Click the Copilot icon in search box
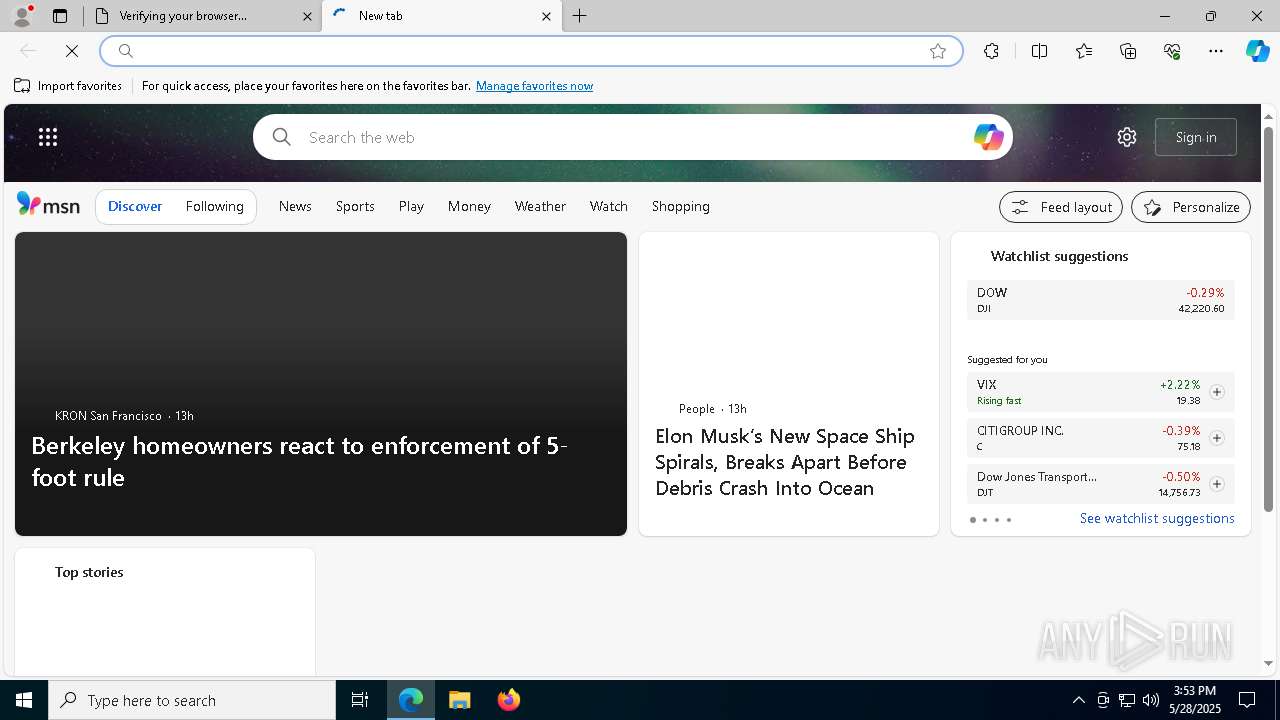1280x720 pixels. click(988, 137)
